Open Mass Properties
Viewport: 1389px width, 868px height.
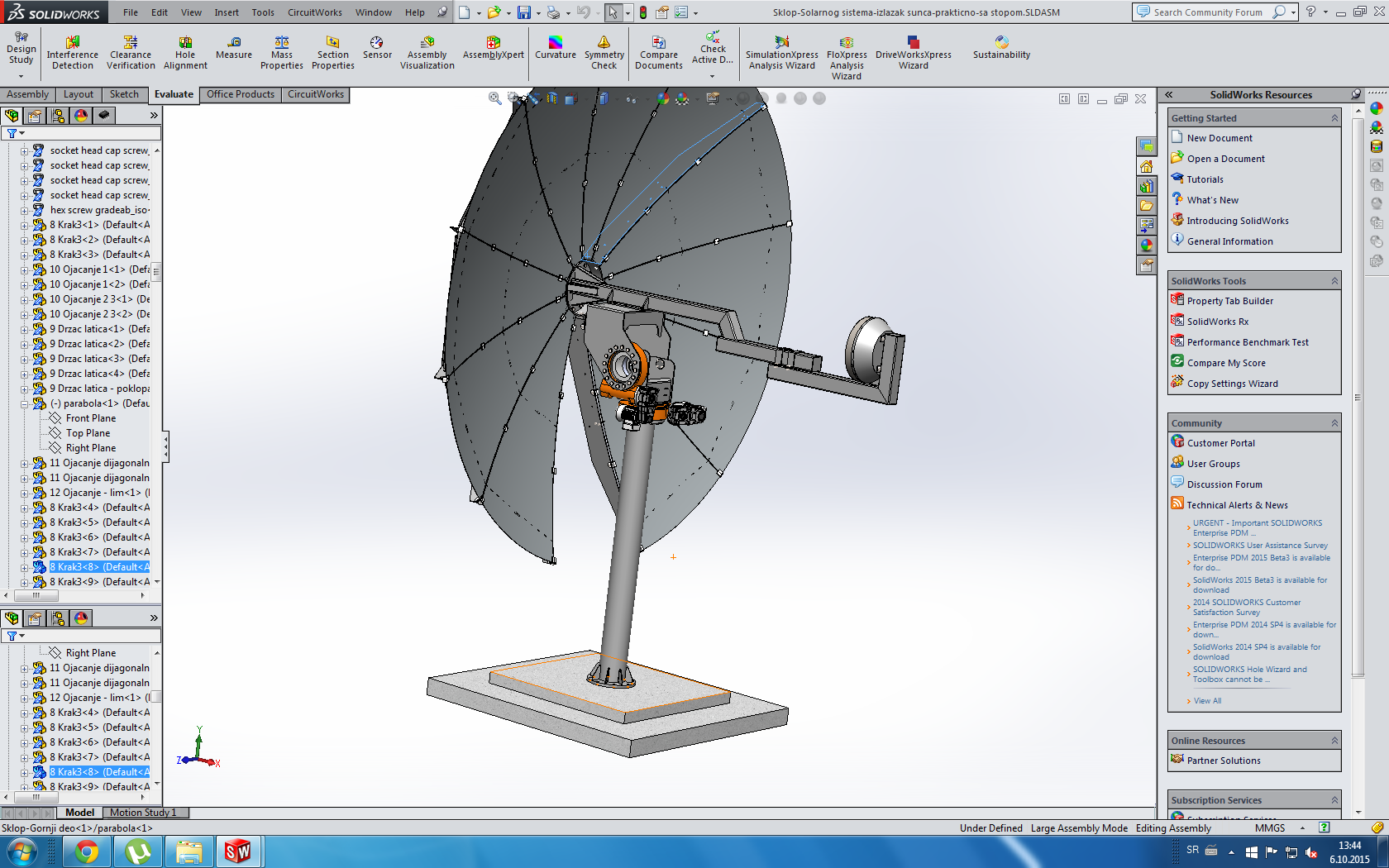click(282, 53)
